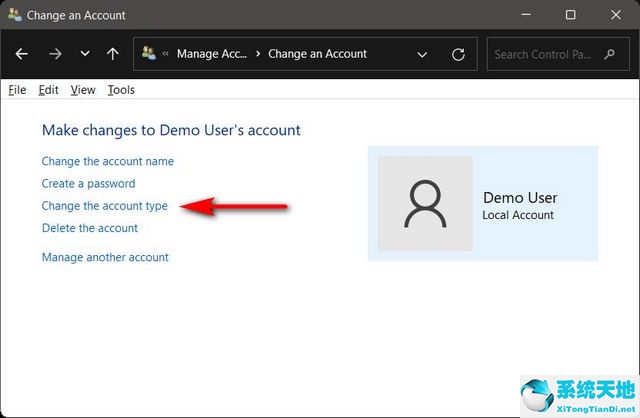The width and height of the screenshot is (640, 418).
Task: Click the Make changes to Demo User's account heading
Action: coord(171,130)
